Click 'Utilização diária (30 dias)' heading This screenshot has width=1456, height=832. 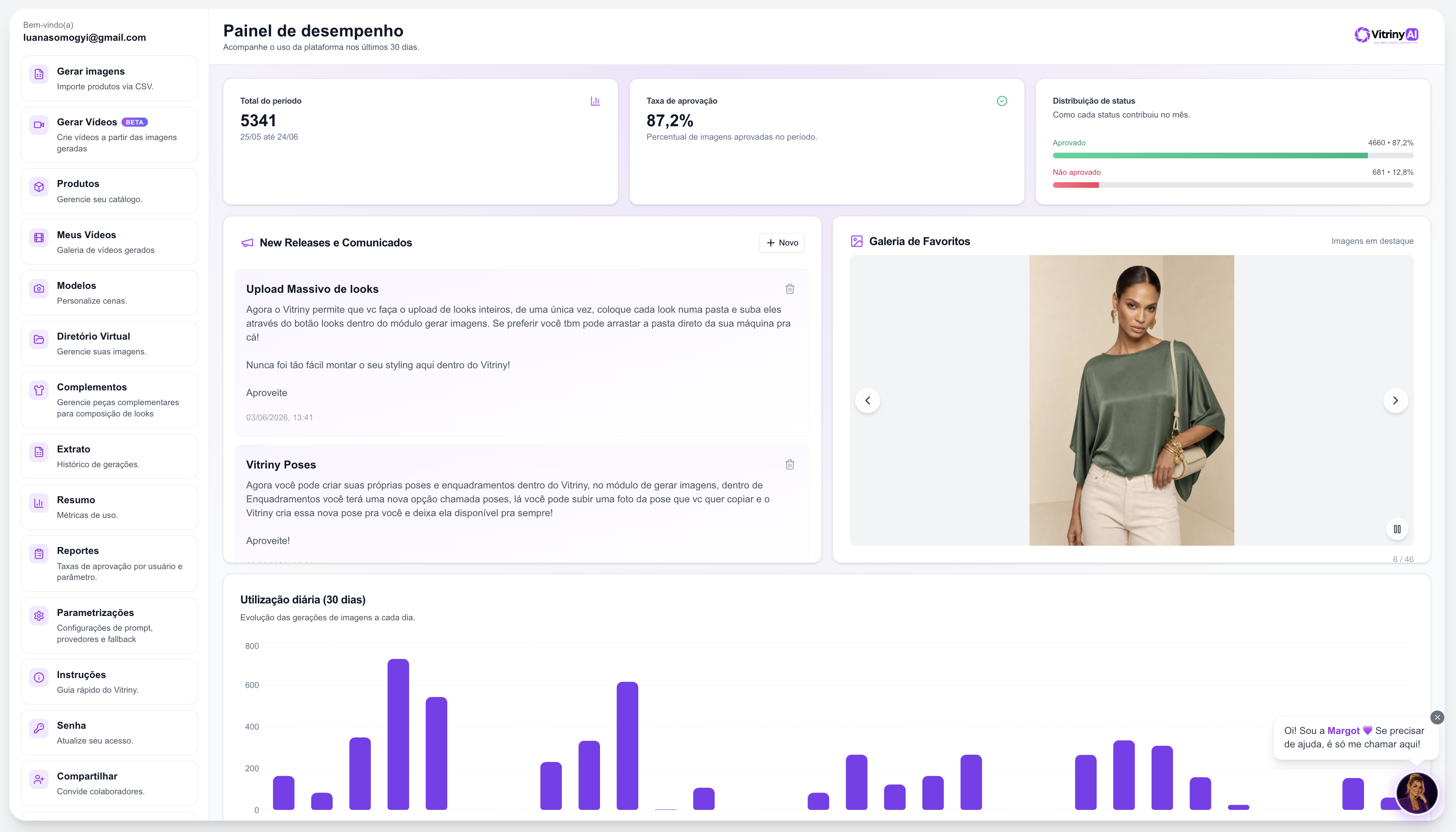pyautogui.click(x=303, y=599)
